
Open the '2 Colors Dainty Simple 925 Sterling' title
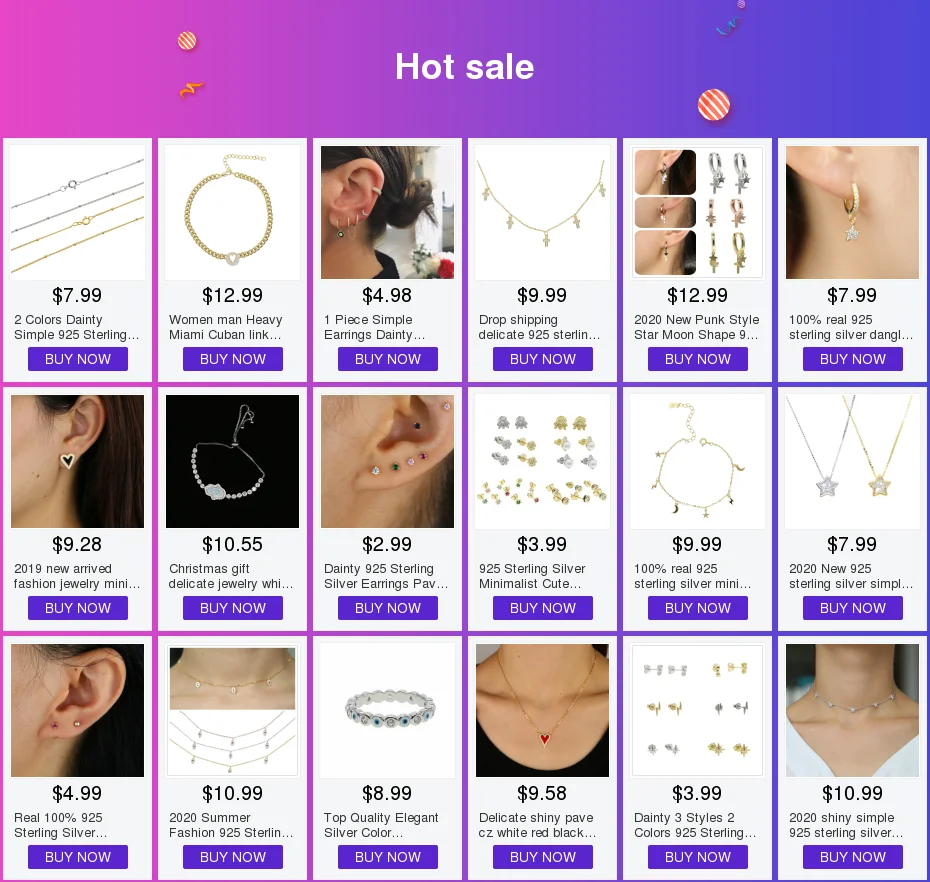[77, 327]
